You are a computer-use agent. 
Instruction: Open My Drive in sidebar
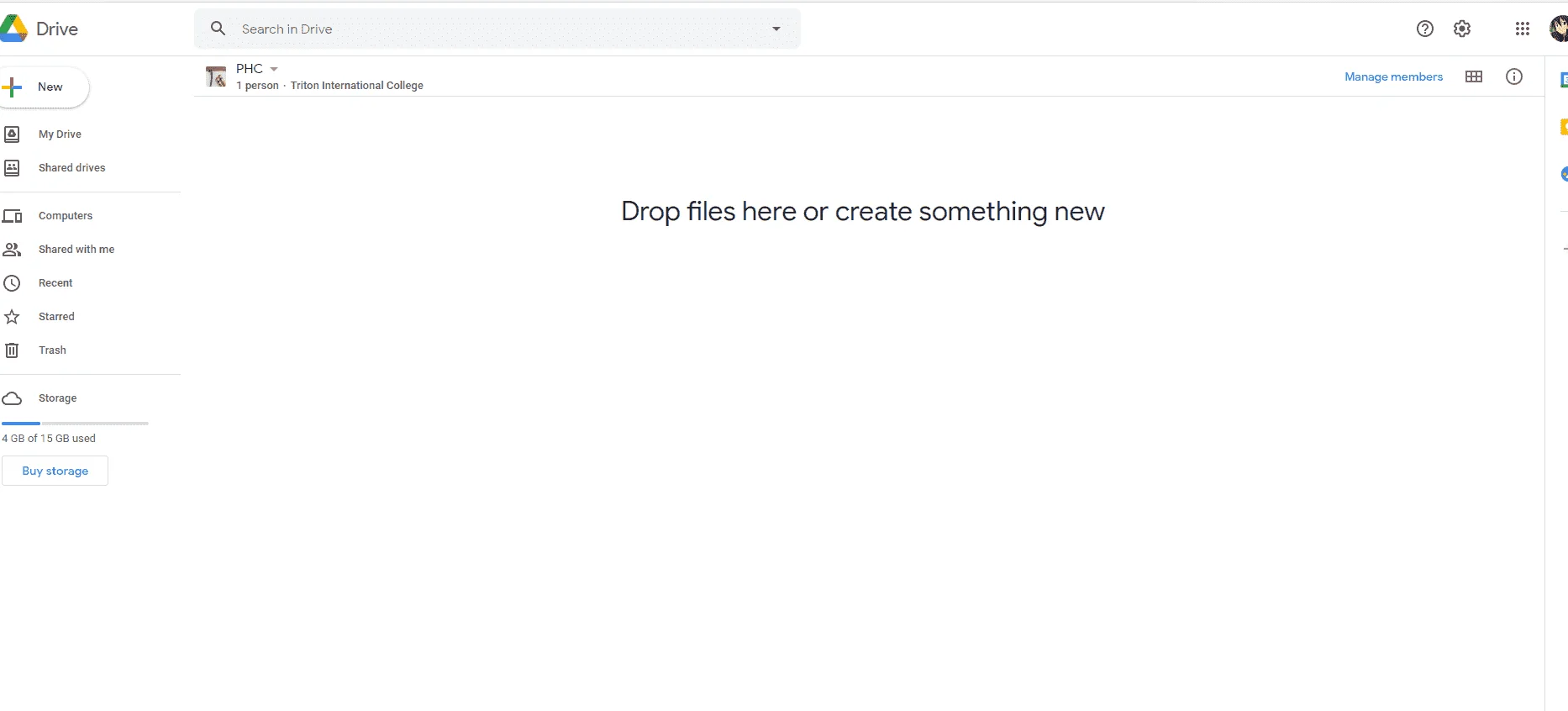tap(60, 134)
